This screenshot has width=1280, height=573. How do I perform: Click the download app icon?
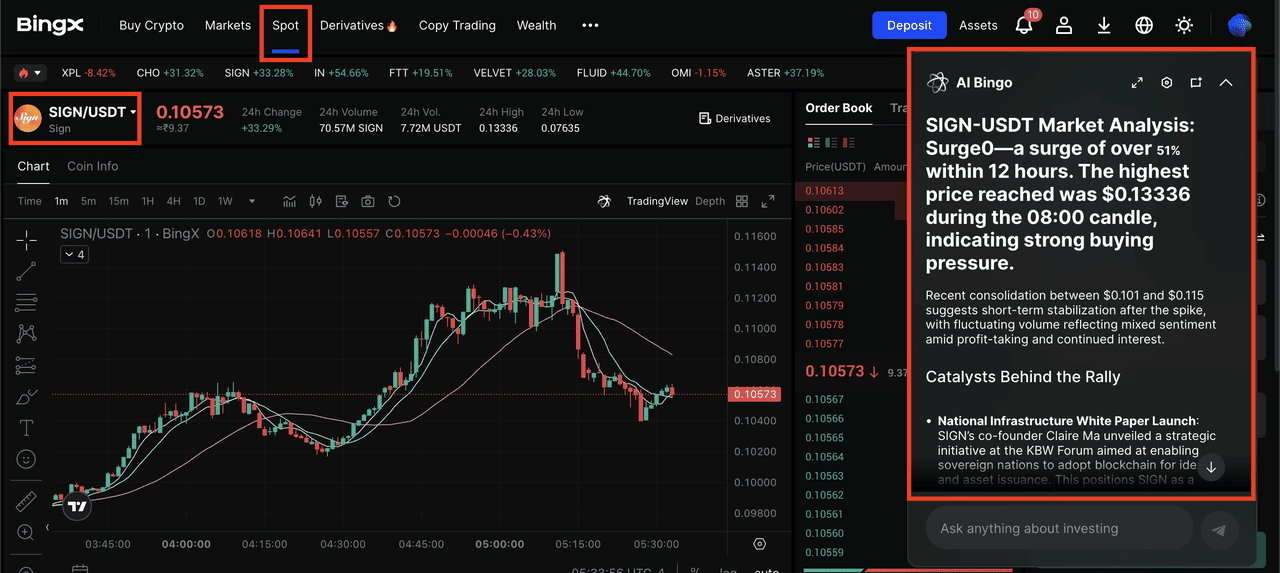click(1104, 25)
